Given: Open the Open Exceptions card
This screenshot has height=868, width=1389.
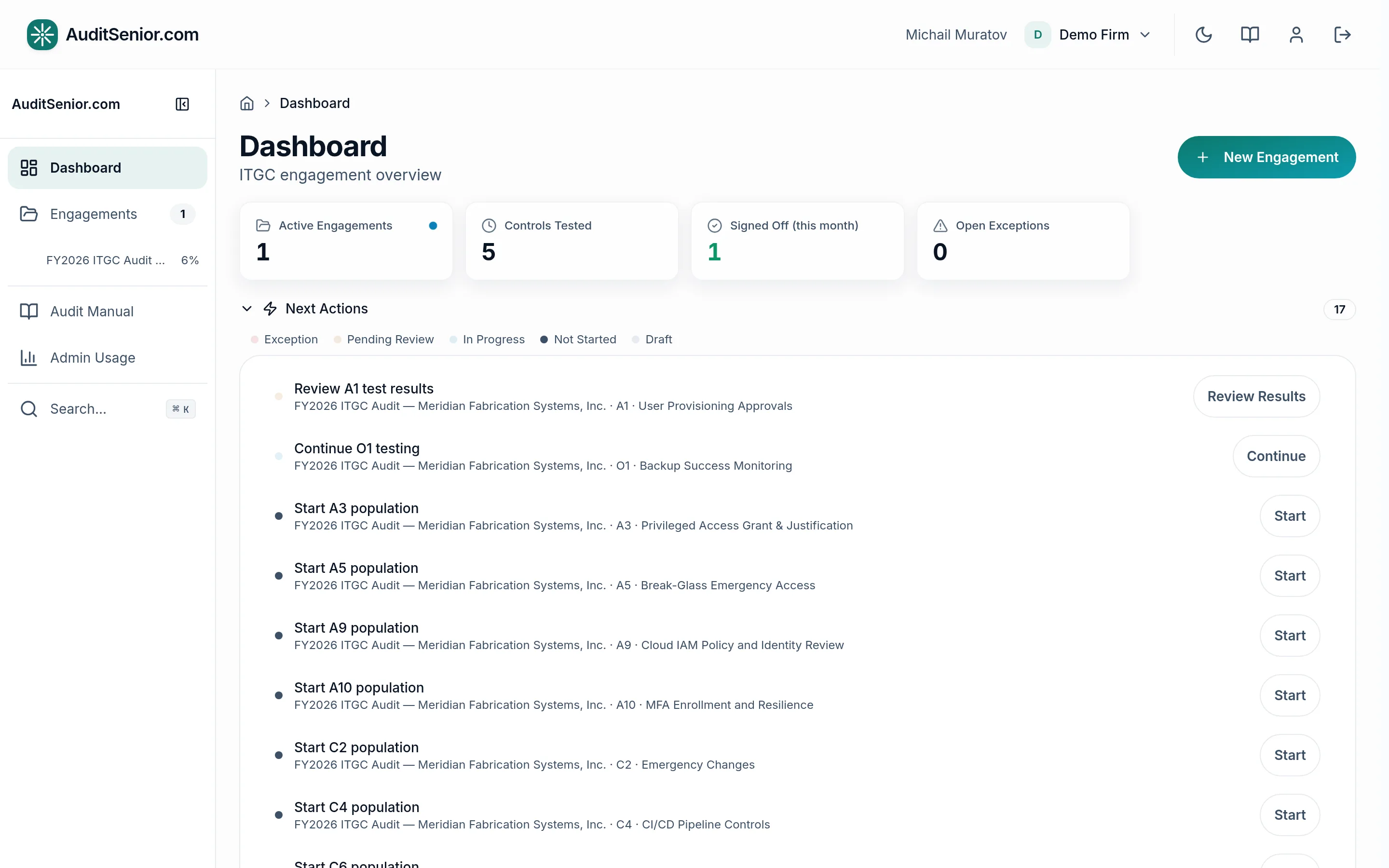Looking at the screenshot, I should pyautogui.click(x=1023, y=241).
